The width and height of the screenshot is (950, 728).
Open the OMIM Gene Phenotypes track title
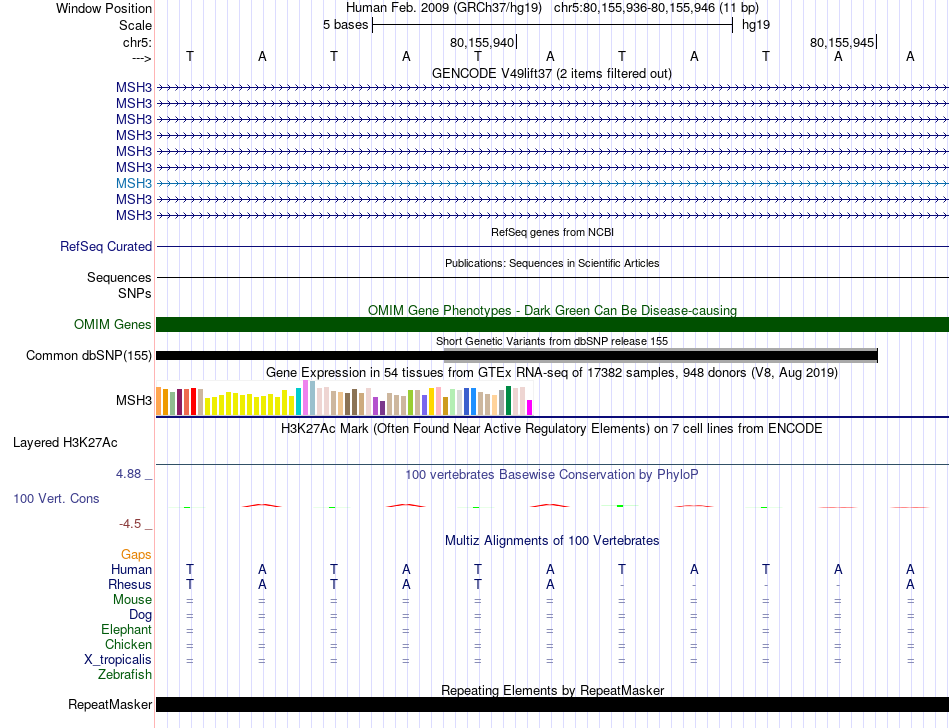[552, 310]
